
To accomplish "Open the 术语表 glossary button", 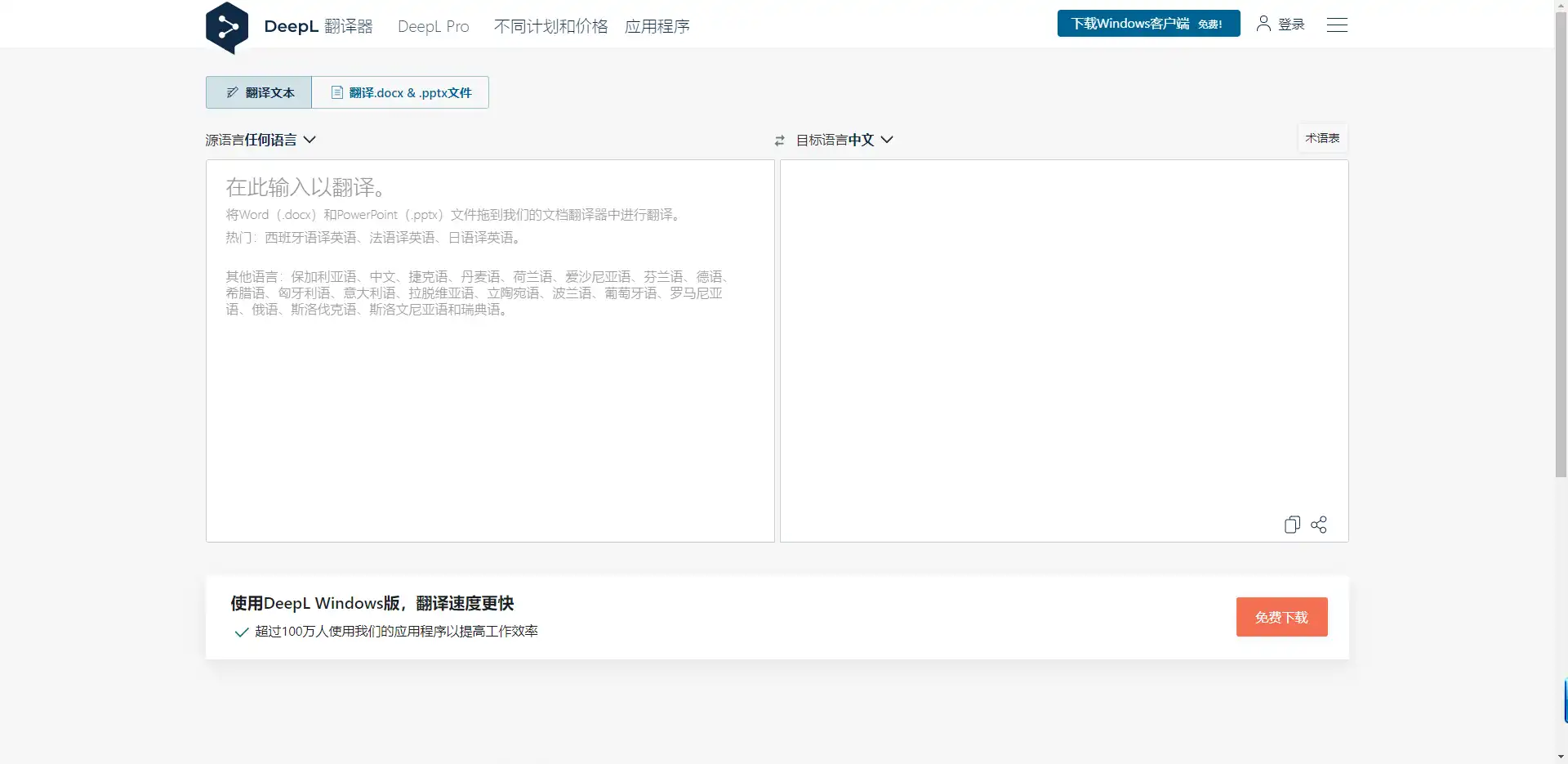I will [x=1322, y=138].
